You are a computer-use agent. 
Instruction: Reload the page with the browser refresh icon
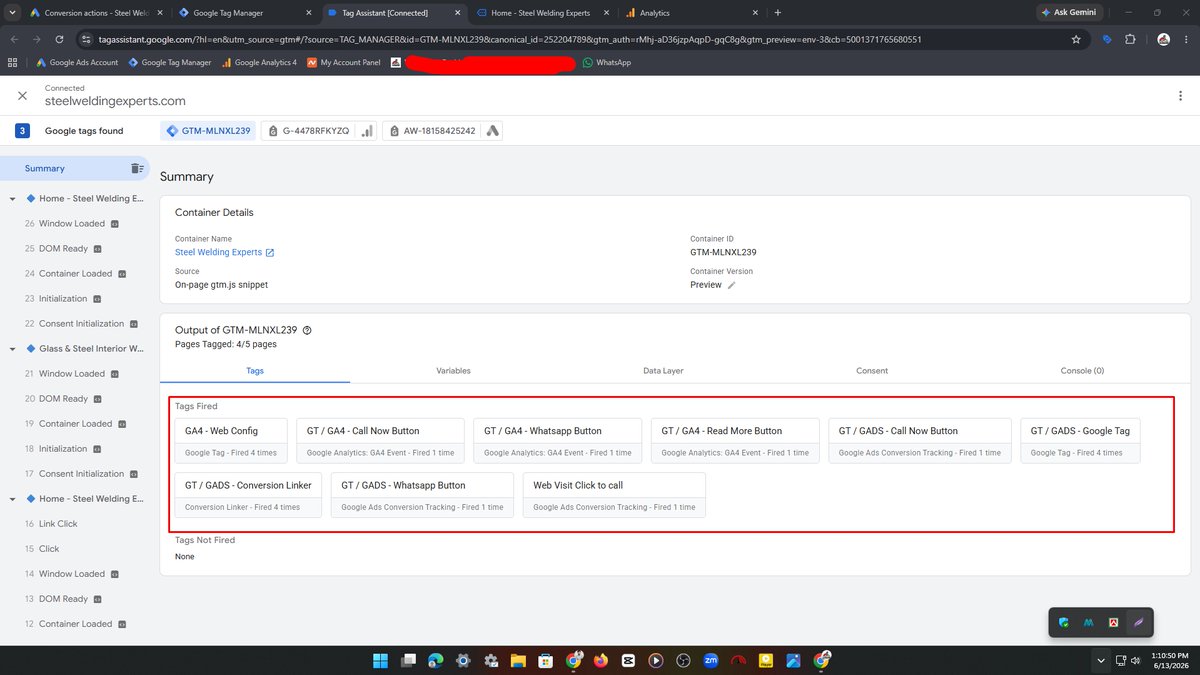60,40
